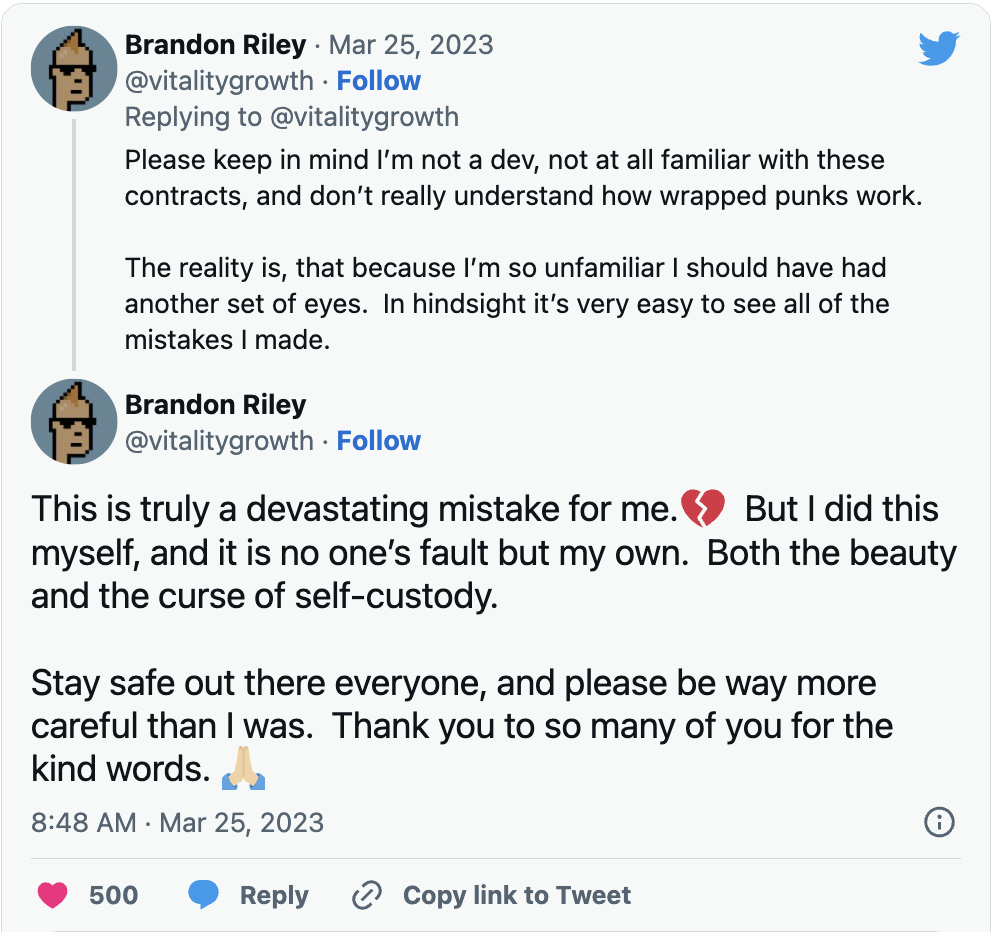Click Follow beside the main tweet handle
Viewport: 992px width, 932px height.
(379, 441)
